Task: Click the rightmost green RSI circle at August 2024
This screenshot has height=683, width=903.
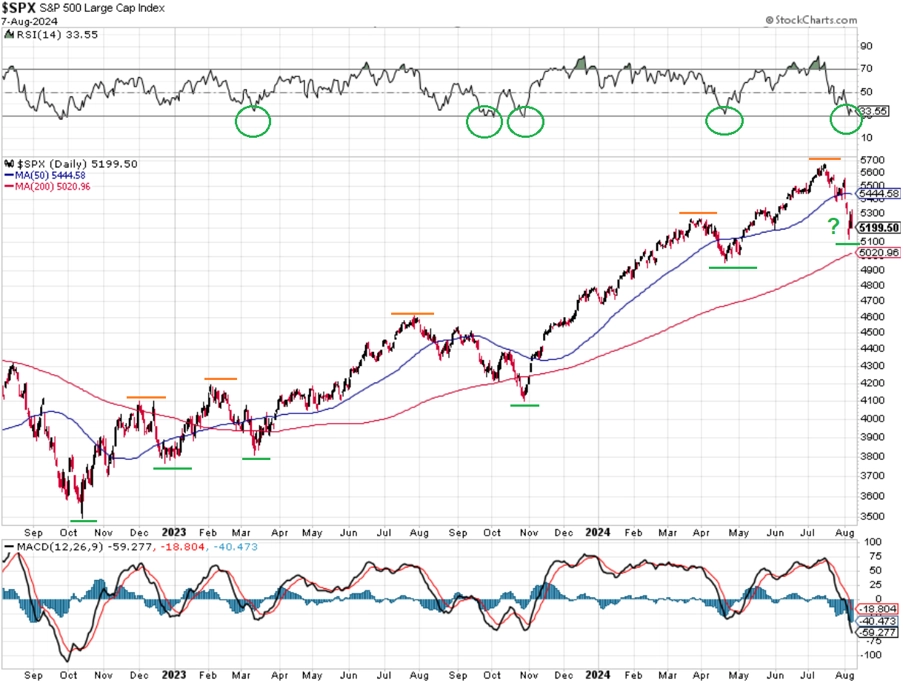Action: click(846, 119)
